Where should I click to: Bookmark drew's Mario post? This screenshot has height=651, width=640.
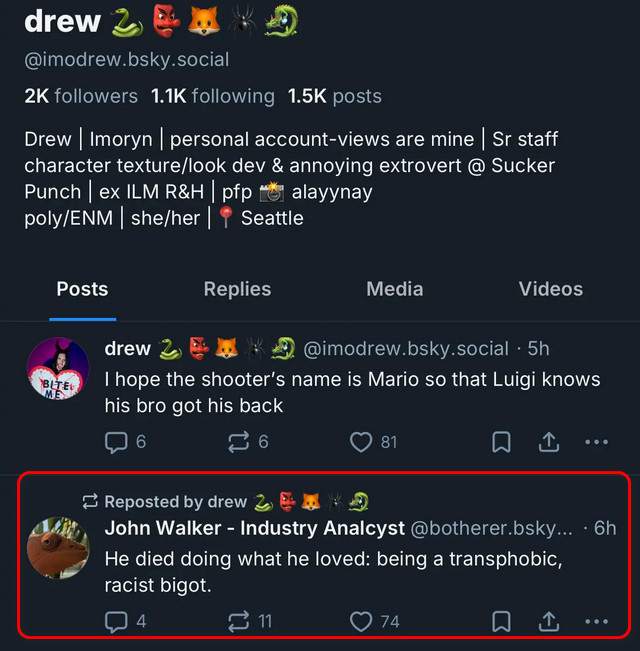502,441
